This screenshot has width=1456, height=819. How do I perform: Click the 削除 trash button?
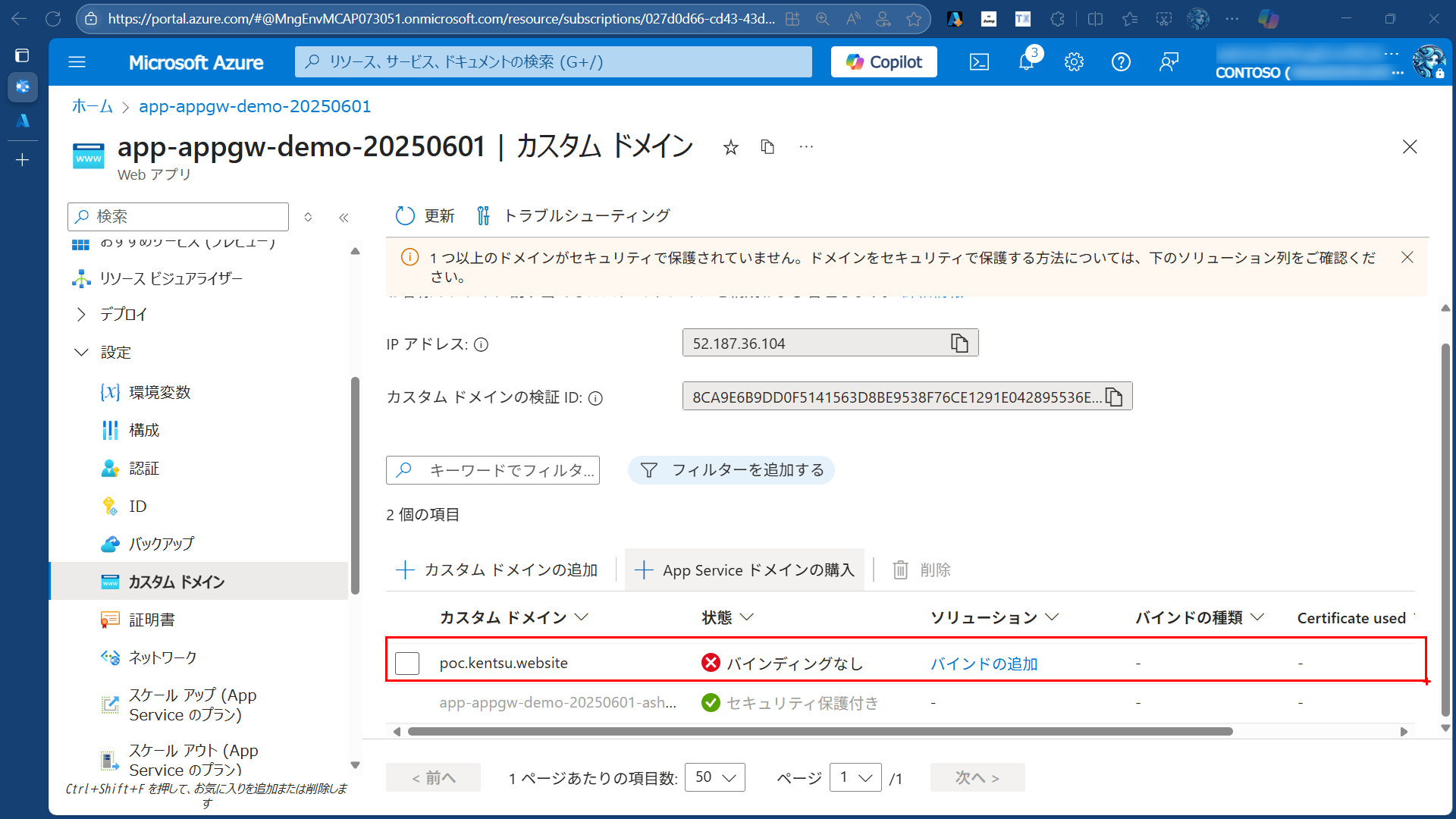click(x=921, y=570)
